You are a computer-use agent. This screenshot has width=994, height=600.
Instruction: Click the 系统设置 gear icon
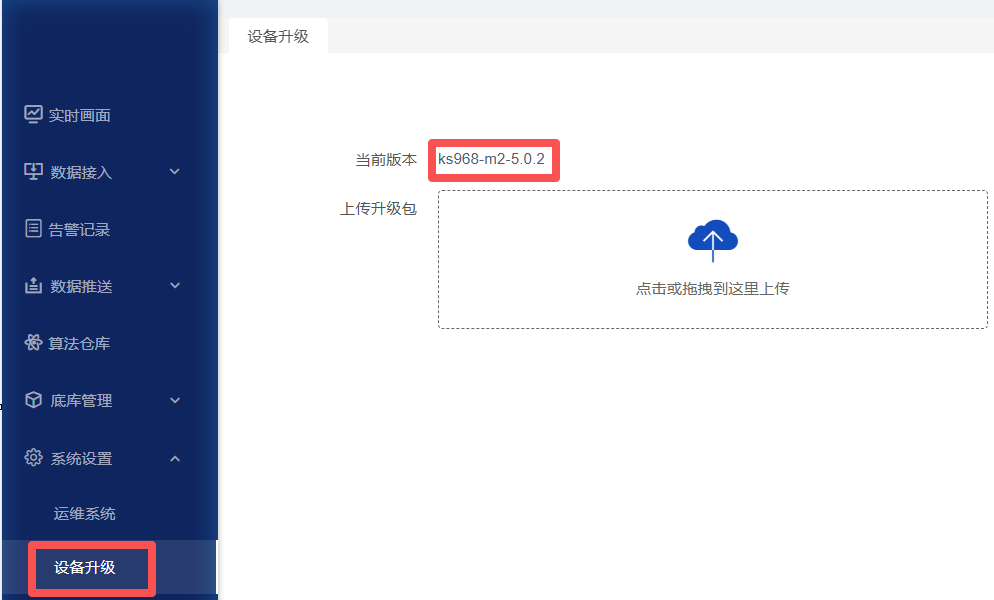(x=33, y=458)
